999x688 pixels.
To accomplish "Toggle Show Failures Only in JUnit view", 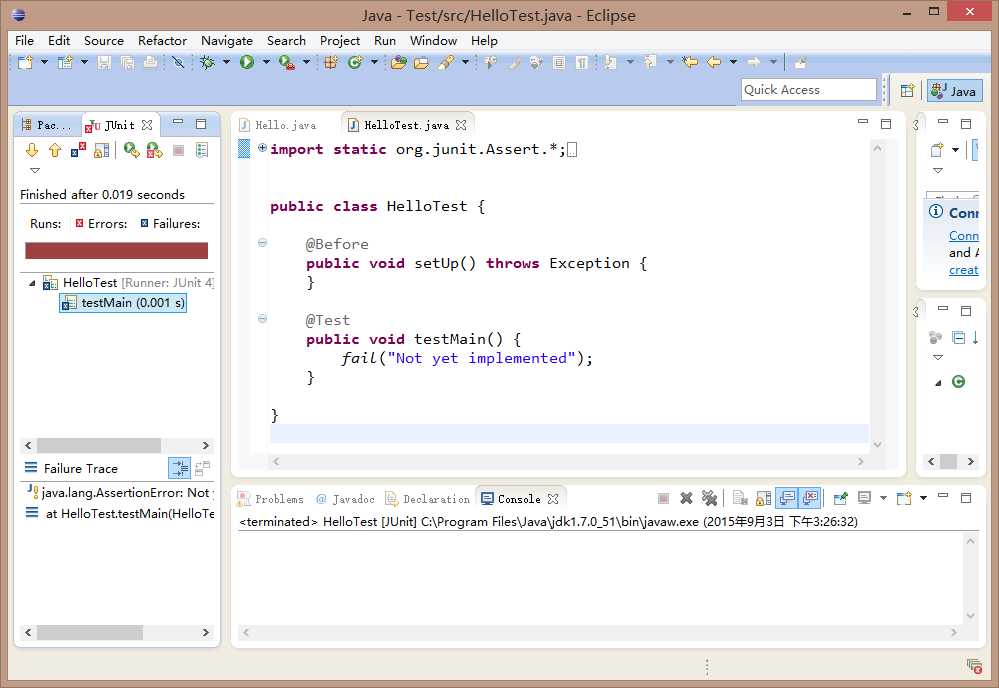I will pos(78,150).
